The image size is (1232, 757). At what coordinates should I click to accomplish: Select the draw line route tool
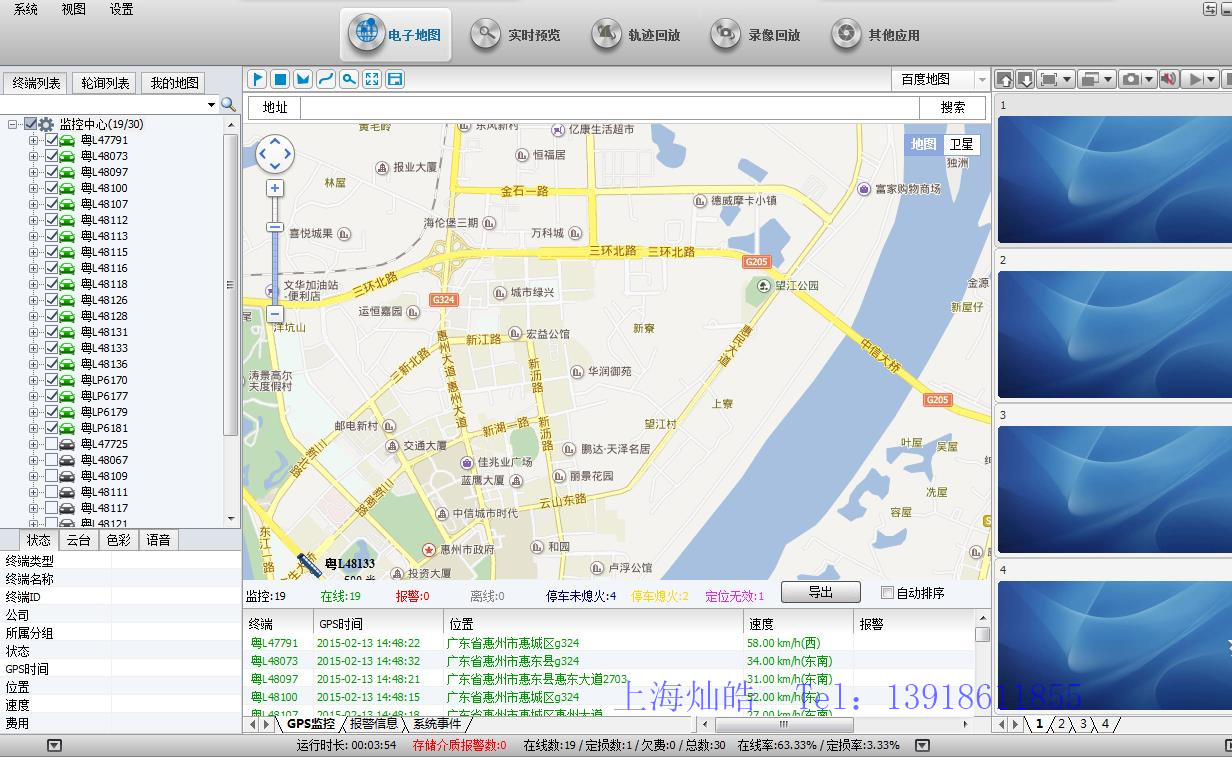326,79
